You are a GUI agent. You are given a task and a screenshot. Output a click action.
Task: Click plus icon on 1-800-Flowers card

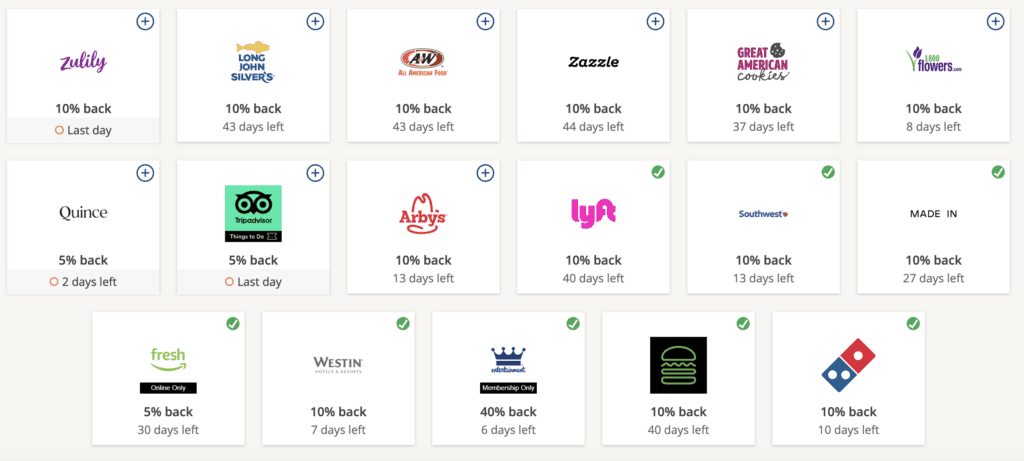coord(995,21)
